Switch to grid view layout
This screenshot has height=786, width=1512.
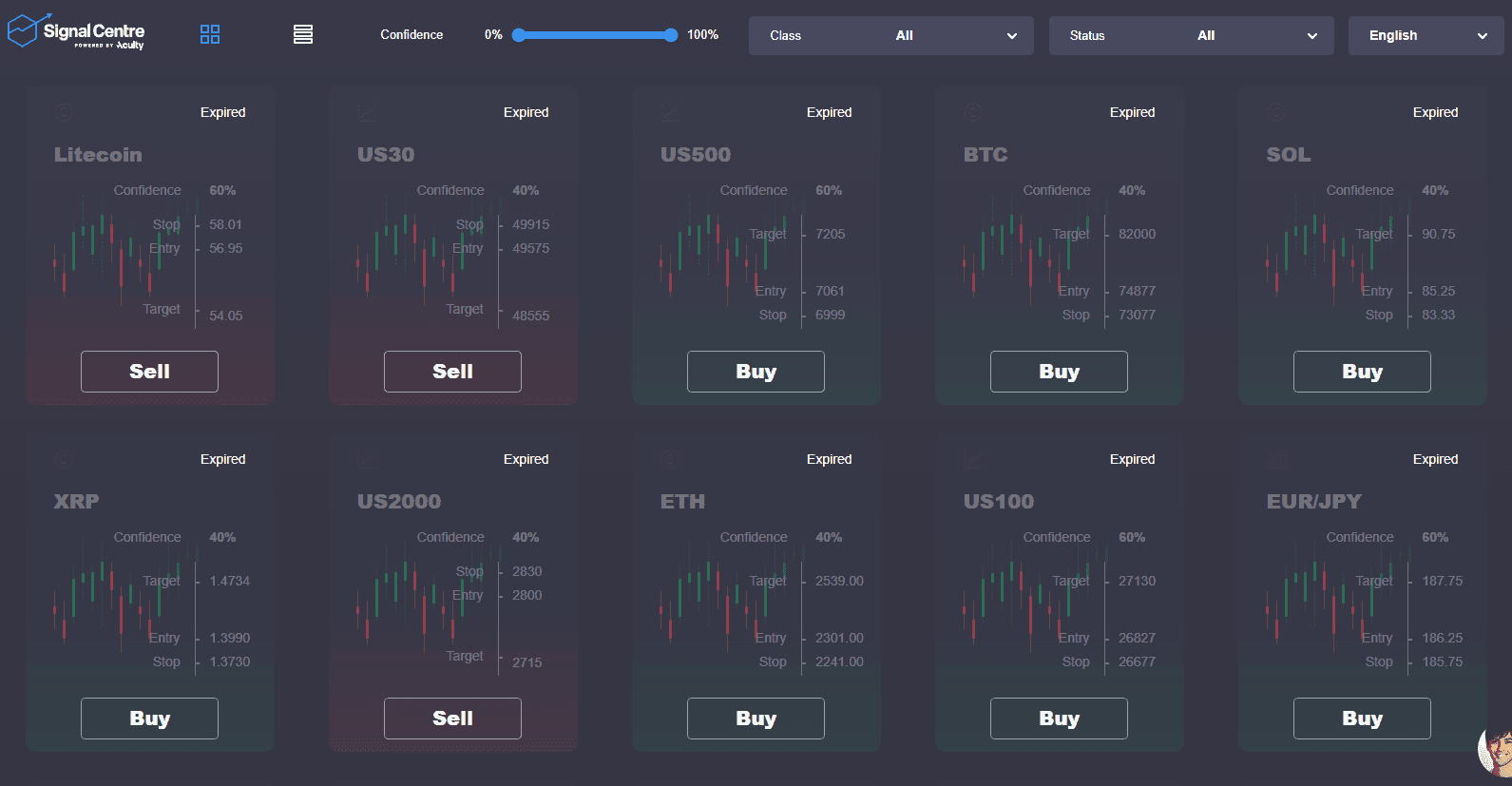click(x=210, y=35)
